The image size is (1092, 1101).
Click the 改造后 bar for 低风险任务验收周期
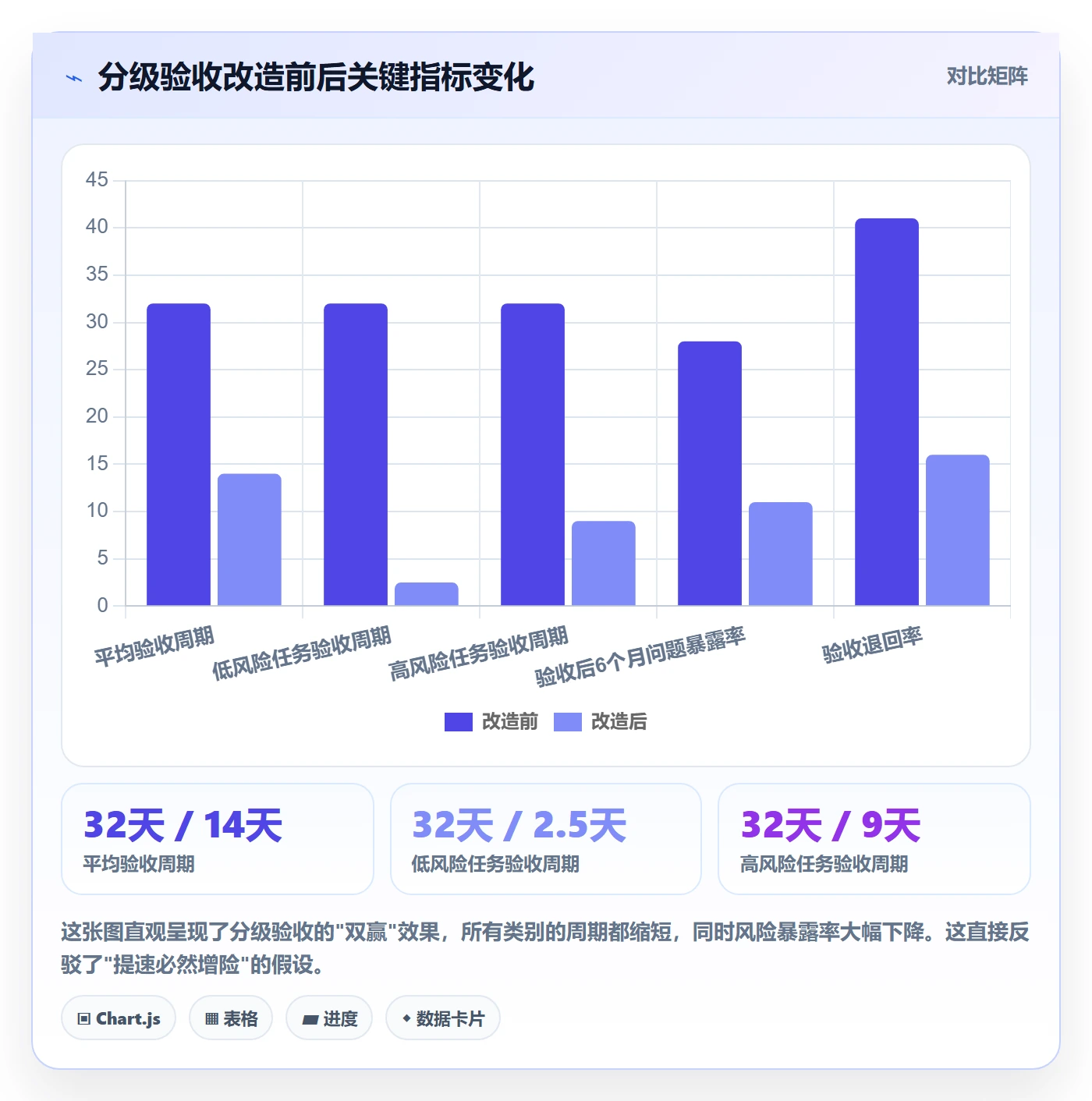click(427, 594)
